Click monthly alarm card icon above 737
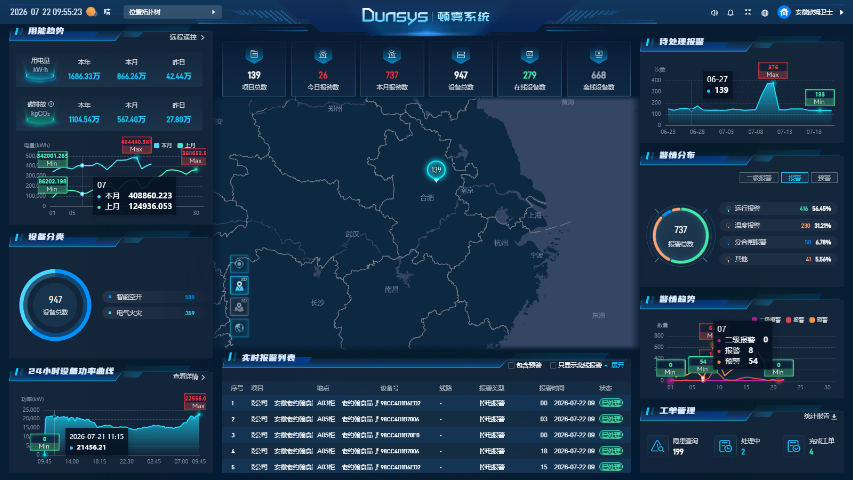Viewport: 853px width, 480px height. [392, 55]
